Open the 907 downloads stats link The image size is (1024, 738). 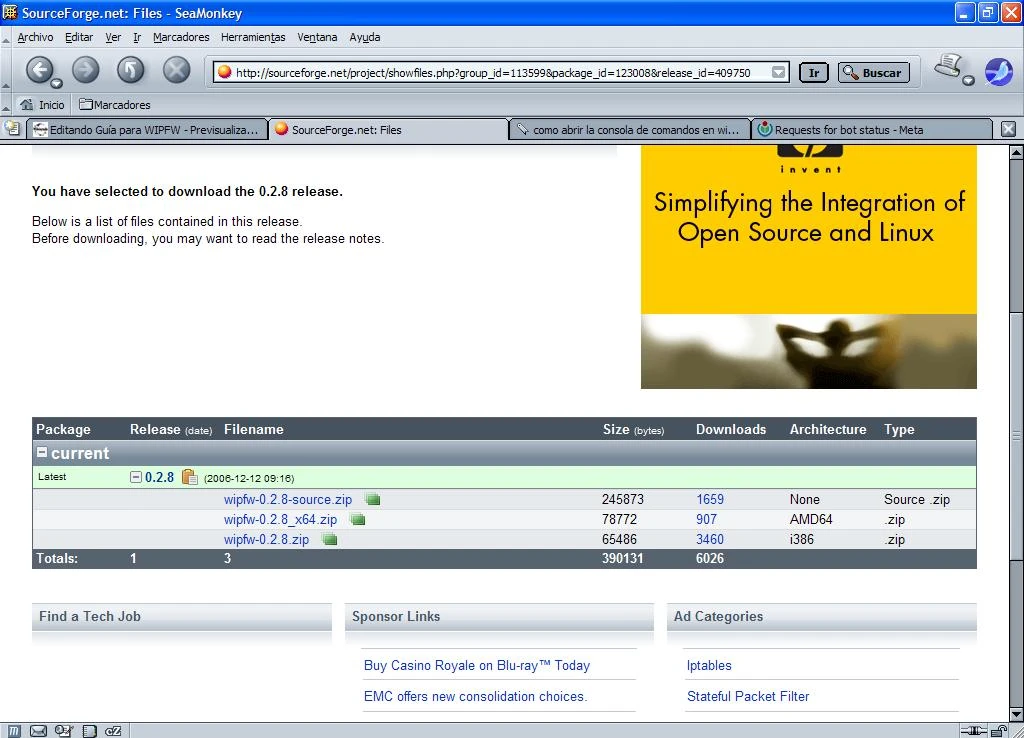(x=706, y=519)
